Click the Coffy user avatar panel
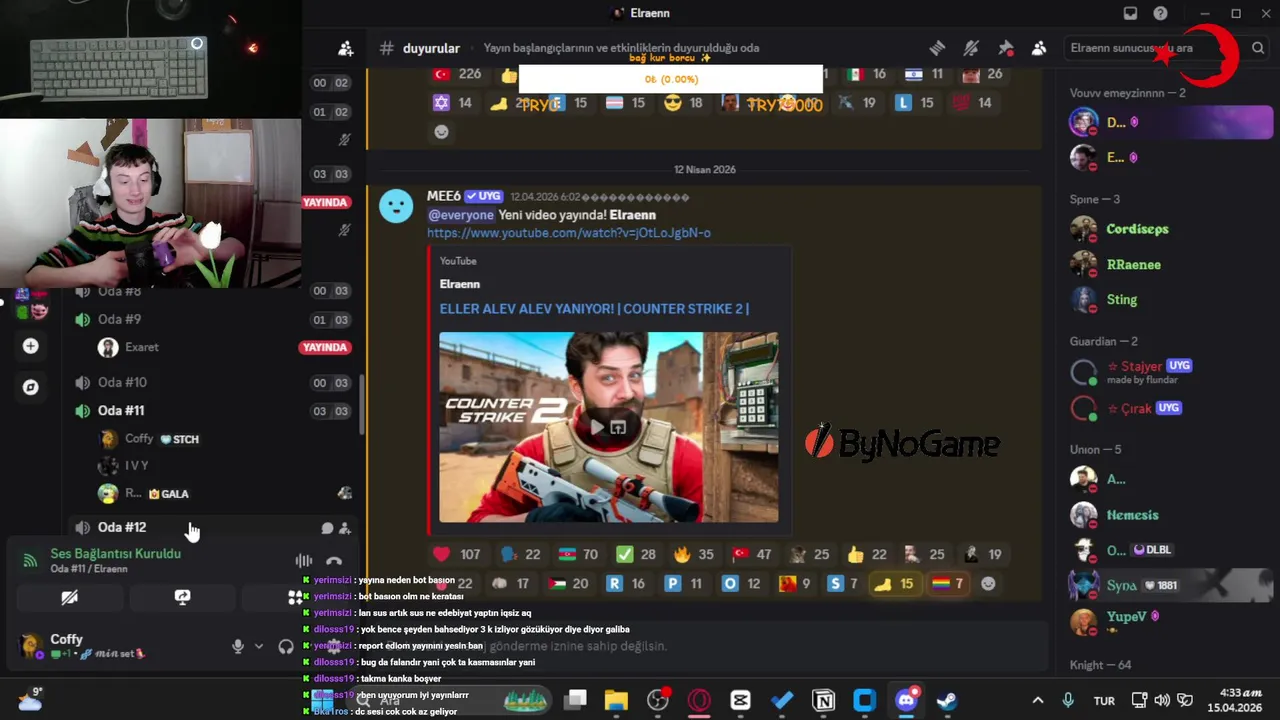Screen dimensions: 1280x720 click(32, 645)
